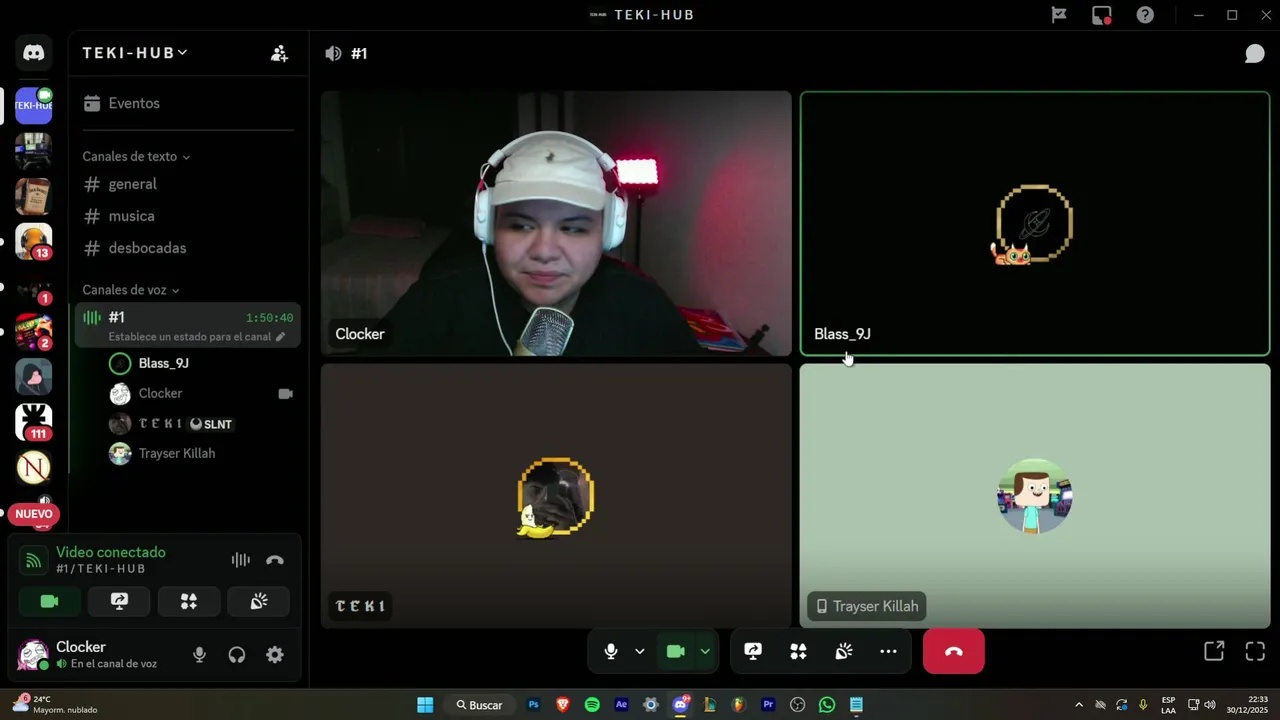Click the Buscar taskbar search box
This screenshot has width=1280, height=720.
click(x=480, y=705)
